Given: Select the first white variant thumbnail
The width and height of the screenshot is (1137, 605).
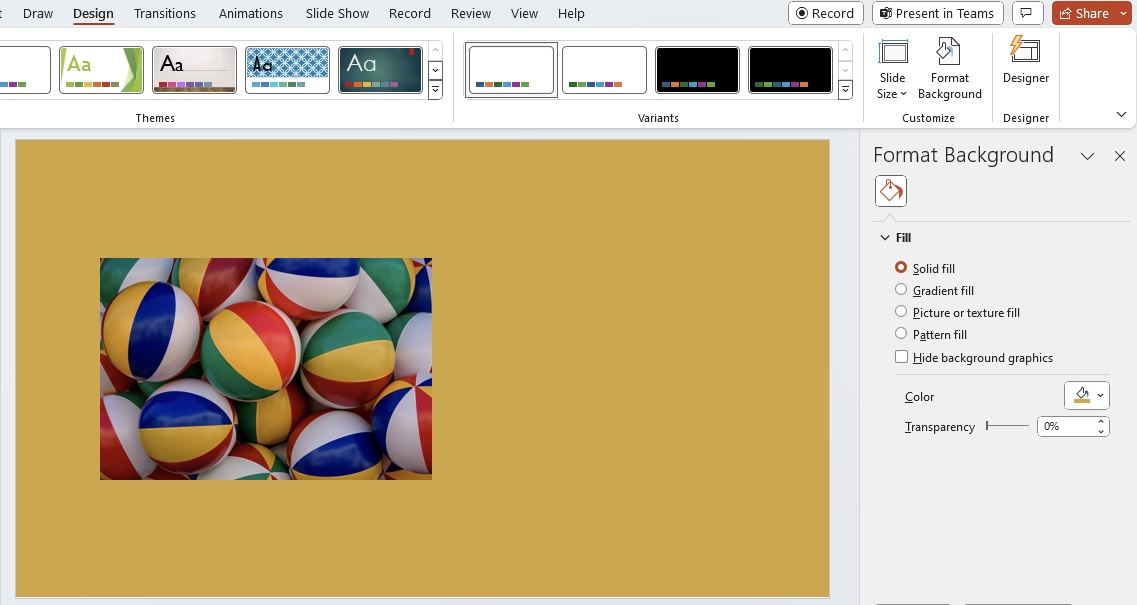Looking at the screenshot, I should [511, 70].
